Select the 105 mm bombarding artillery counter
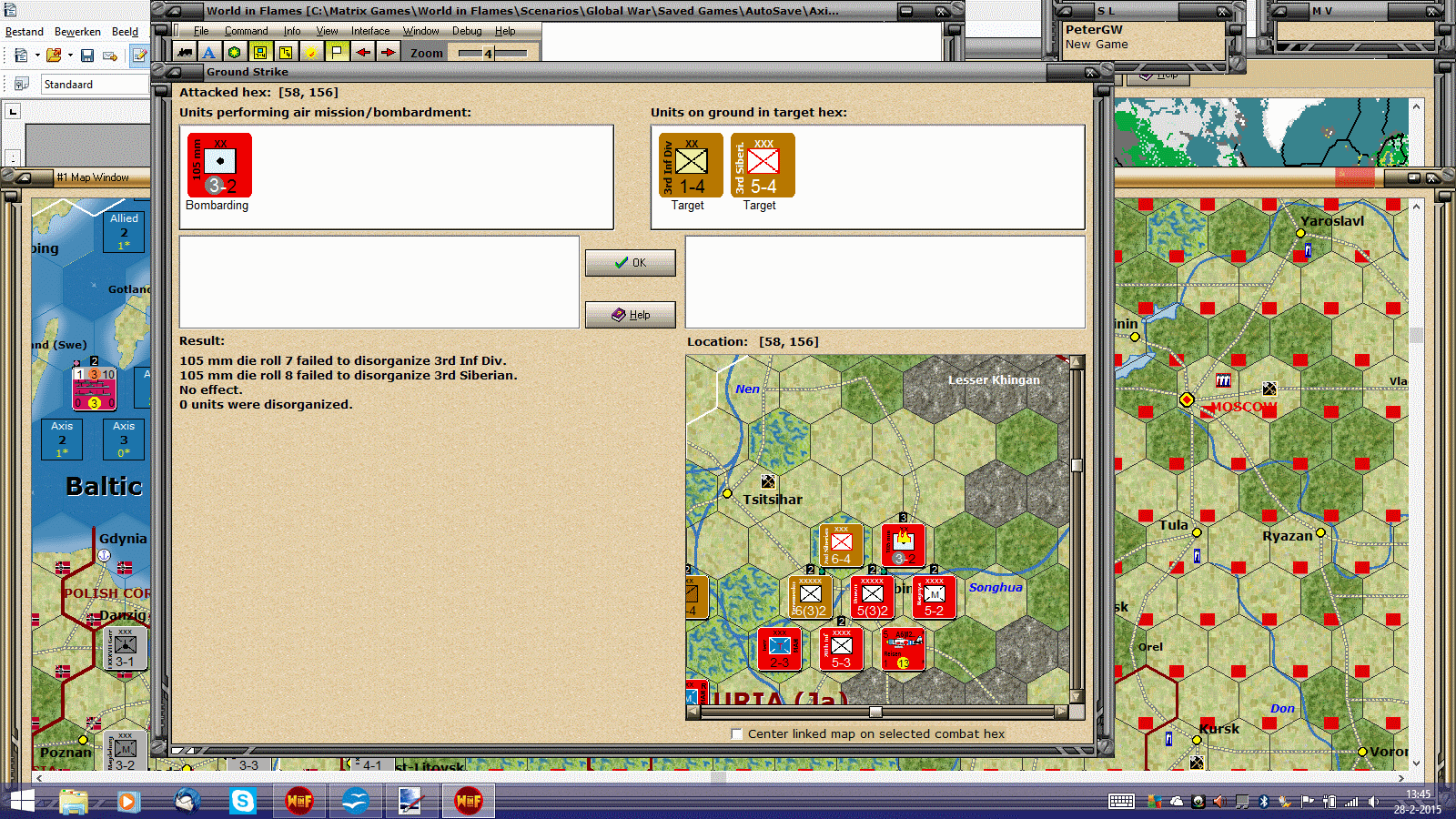 pyautogui.click(x=219, y=165)
